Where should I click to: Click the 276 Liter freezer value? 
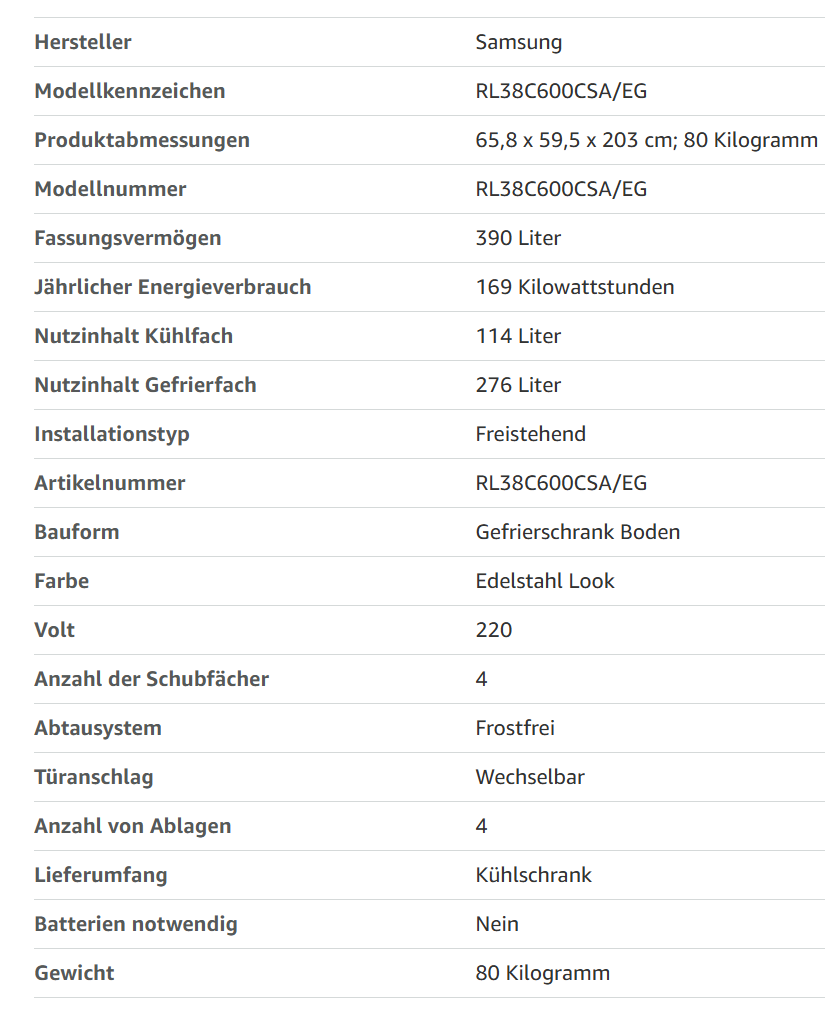tap(518, 385)
